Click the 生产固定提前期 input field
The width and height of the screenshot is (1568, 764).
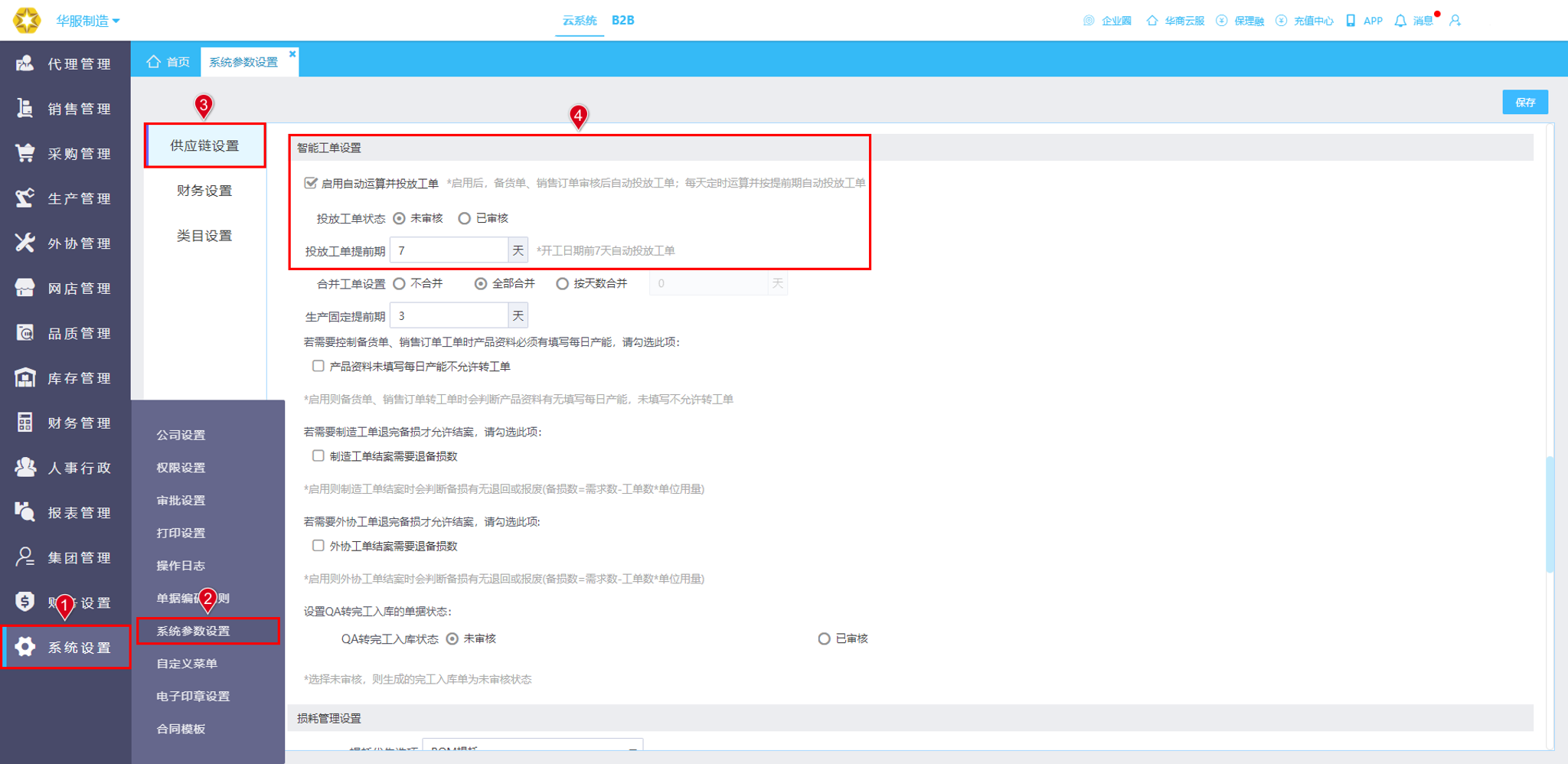pyautogui.click(x=449, y=315)
